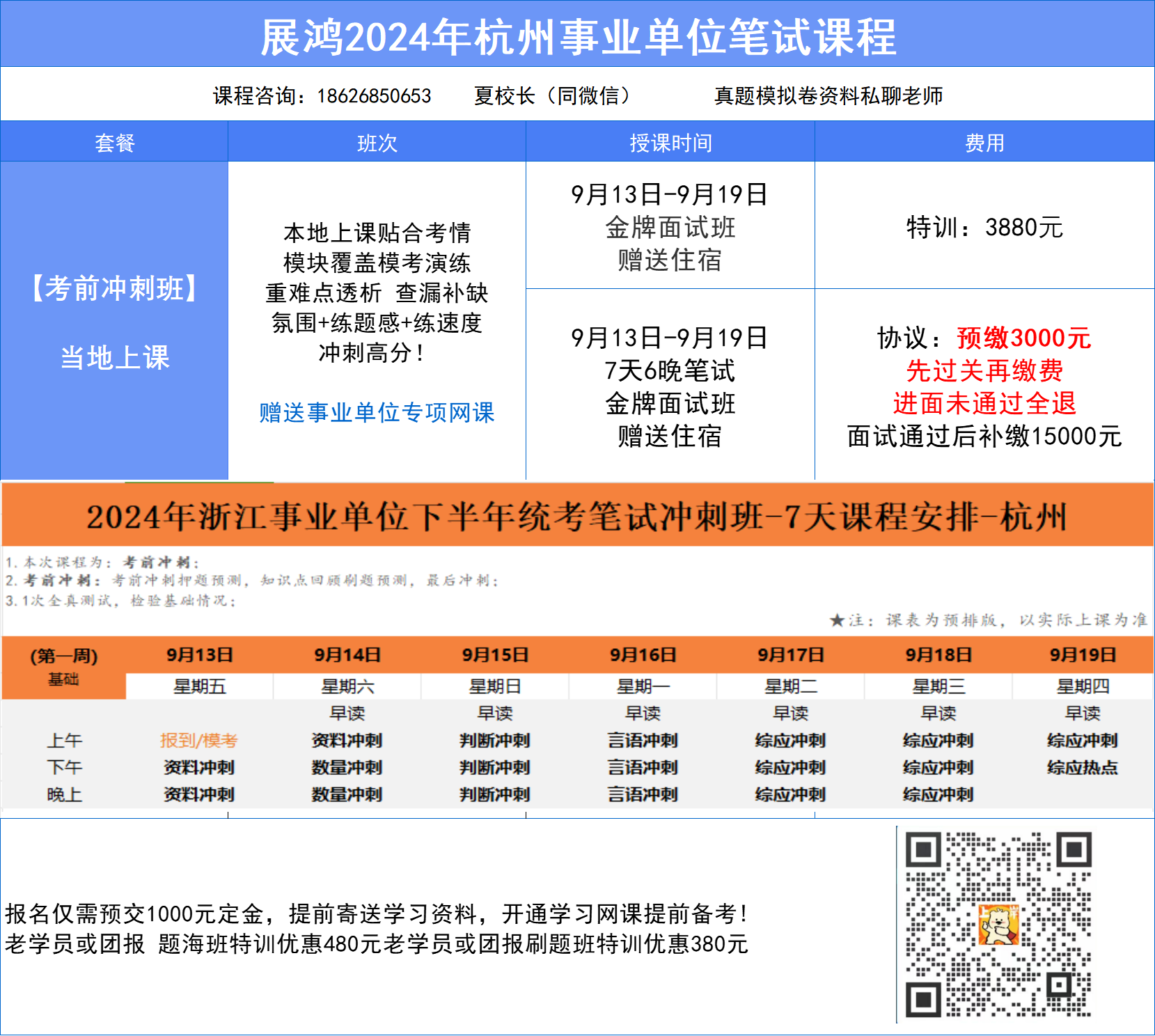This screenshot has width=1155, height=1036.
Task: Click the 授课时间 column header
Action: coord(670,143)
